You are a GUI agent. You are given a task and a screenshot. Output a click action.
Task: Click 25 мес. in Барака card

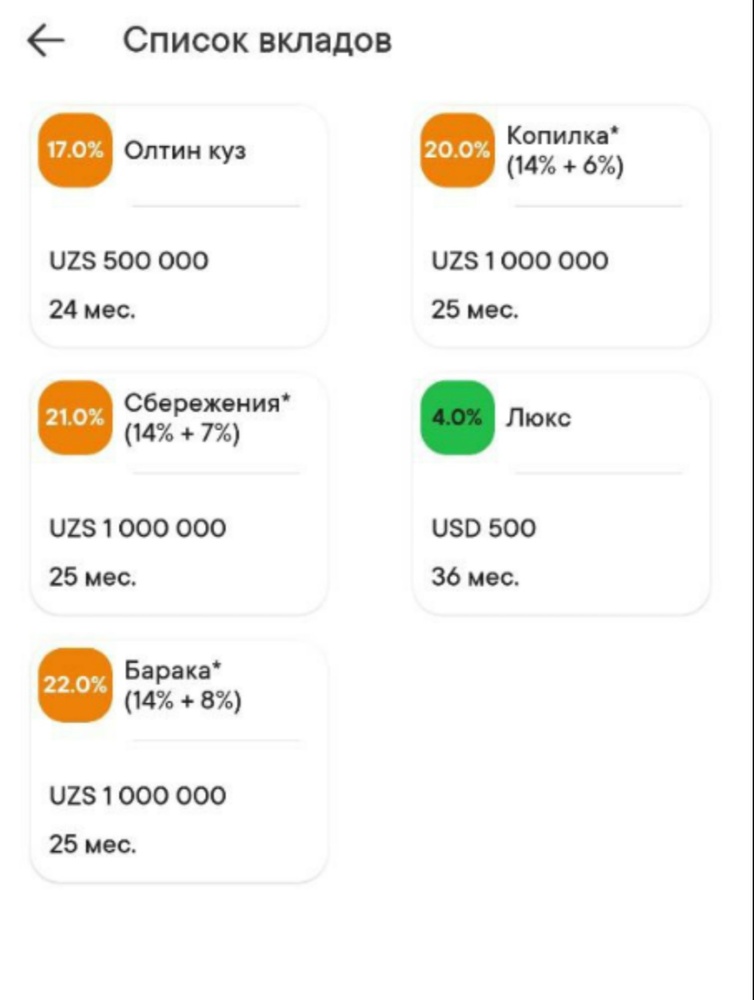click(x=92, y=844)
